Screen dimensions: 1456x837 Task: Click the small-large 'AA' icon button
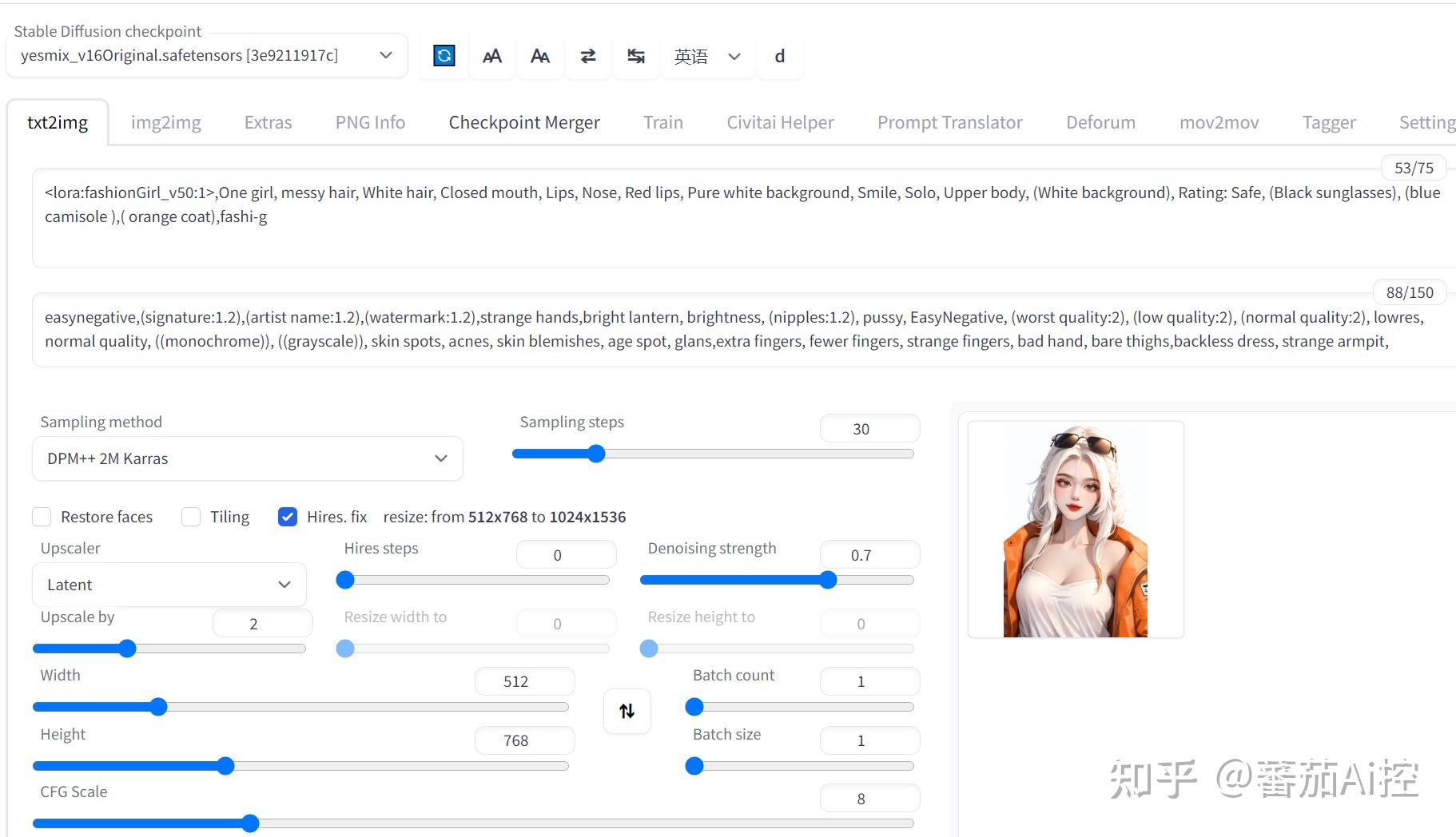point(492,56)
